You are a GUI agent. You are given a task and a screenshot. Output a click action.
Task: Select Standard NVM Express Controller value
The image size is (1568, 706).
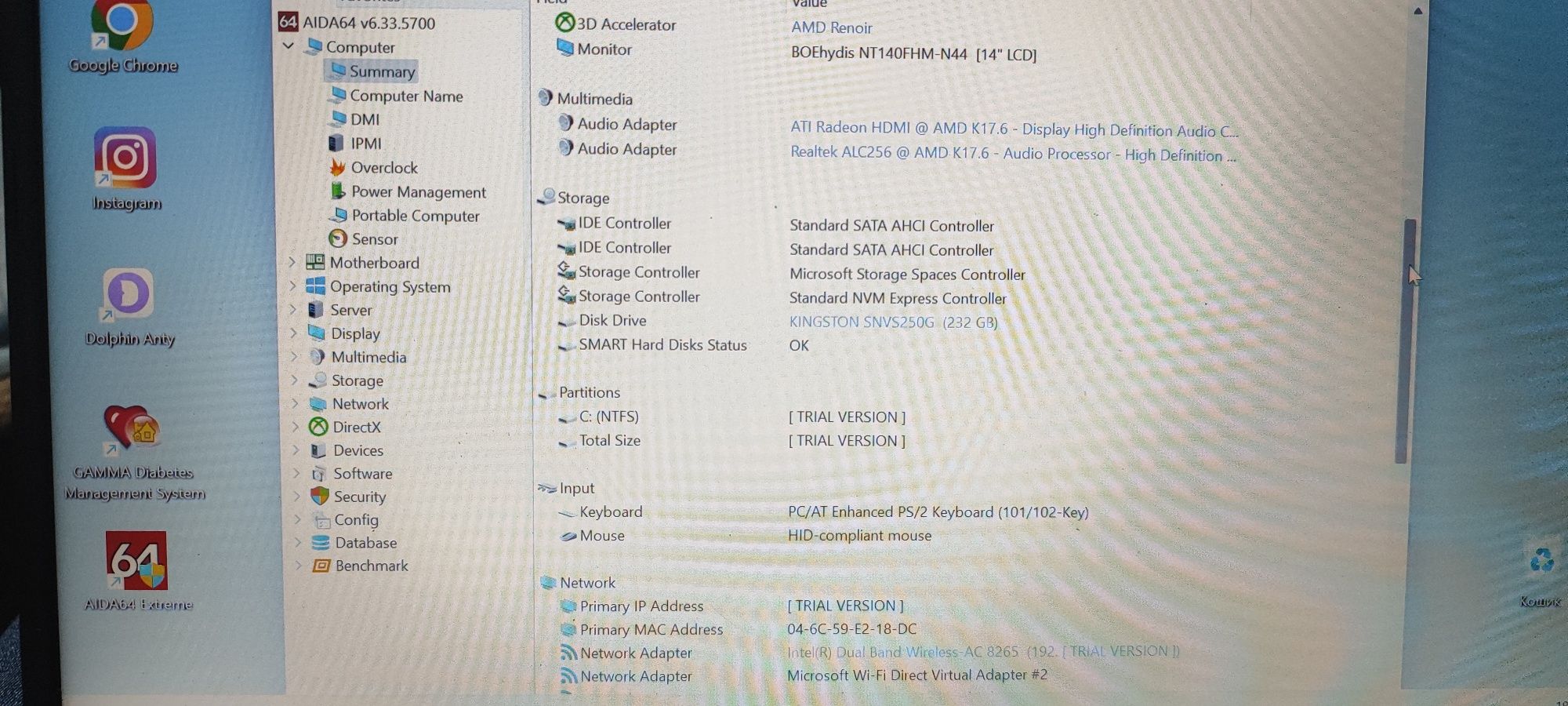pyautogui.click(x=898, y=299)
